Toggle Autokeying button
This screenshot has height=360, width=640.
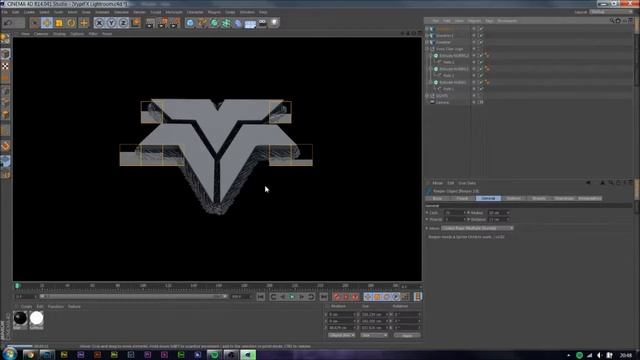click(346, 297)
